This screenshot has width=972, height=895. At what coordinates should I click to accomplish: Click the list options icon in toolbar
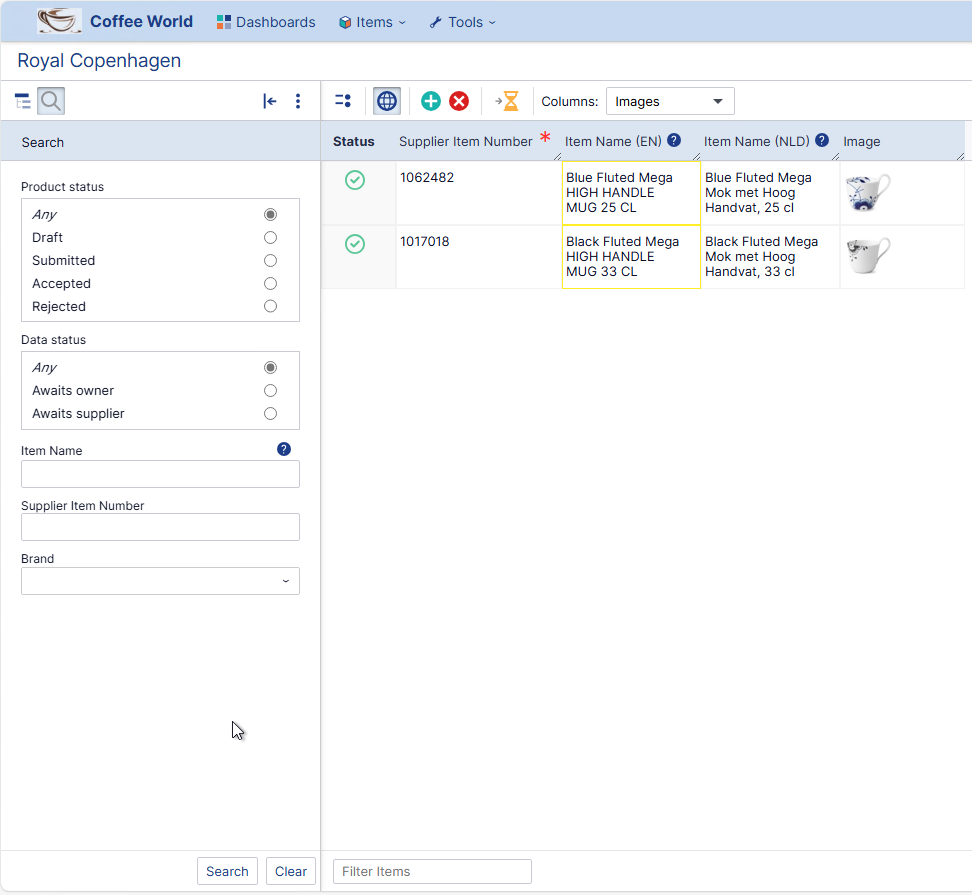pyautogui.click(x=343, y=100)
